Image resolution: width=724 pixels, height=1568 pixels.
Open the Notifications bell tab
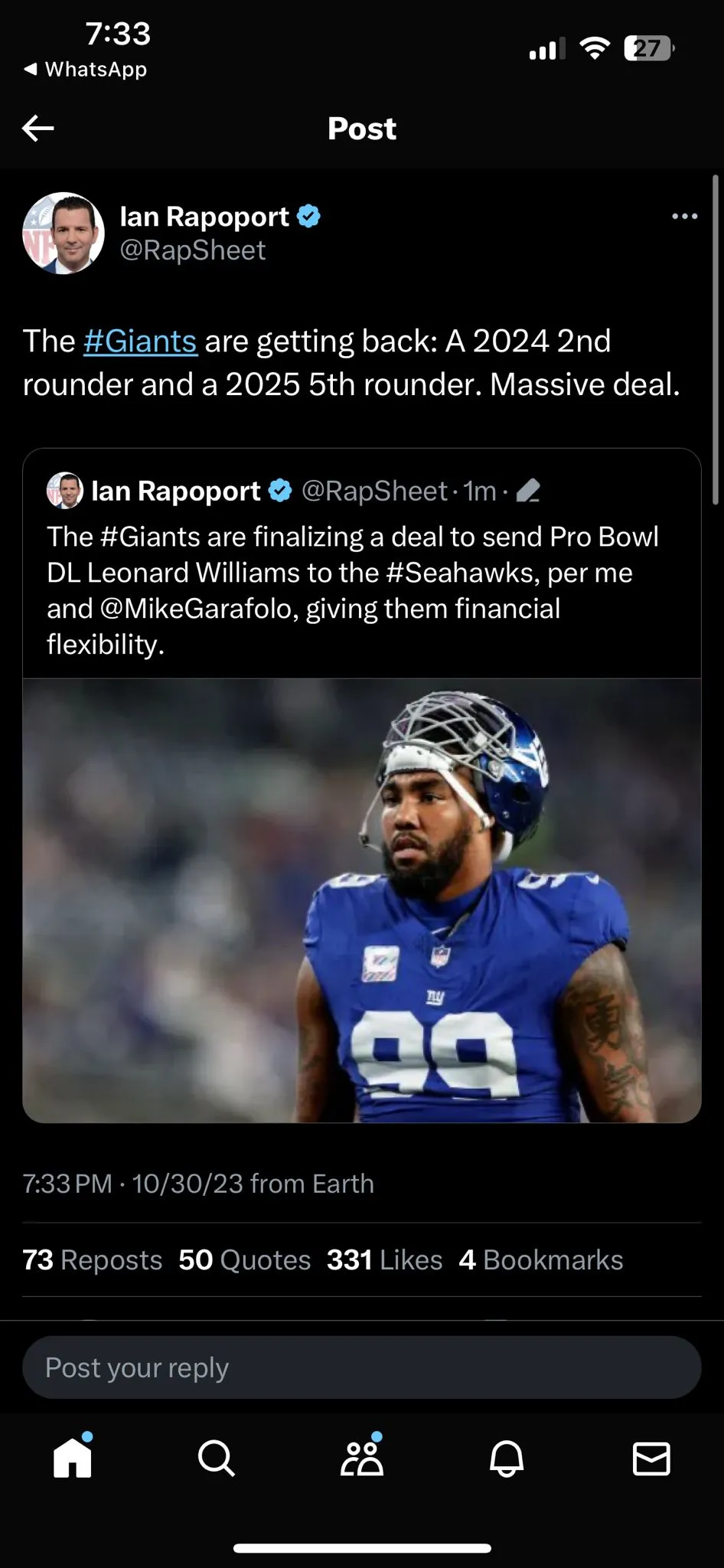[x=507, y=1458]
